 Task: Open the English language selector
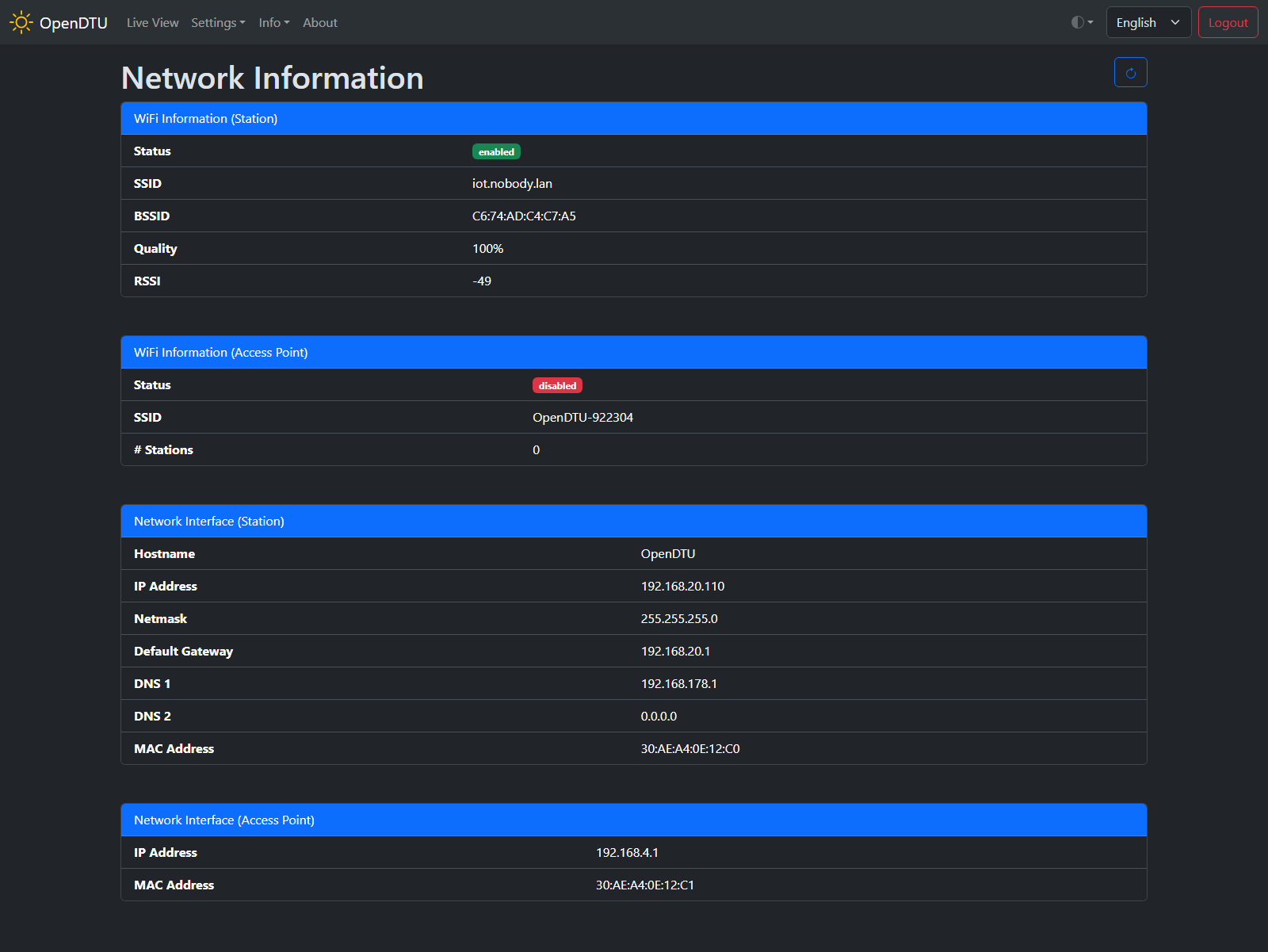pyautogui.click(x=1148, y=22)
